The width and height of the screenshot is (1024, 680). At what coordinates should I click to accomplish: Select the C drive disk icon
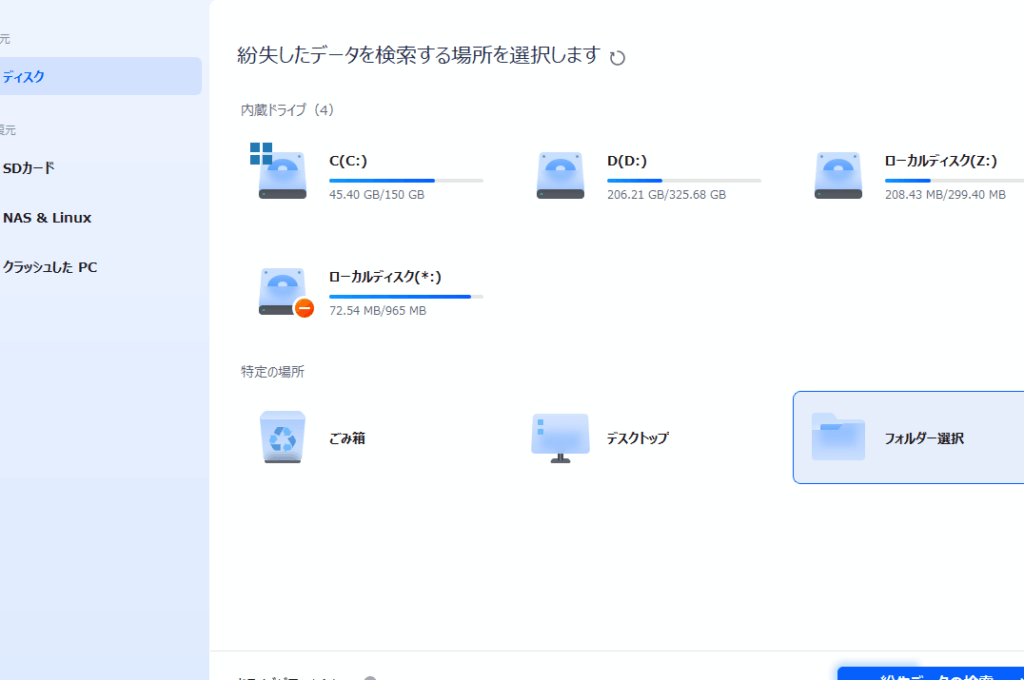tap(282, 177)
